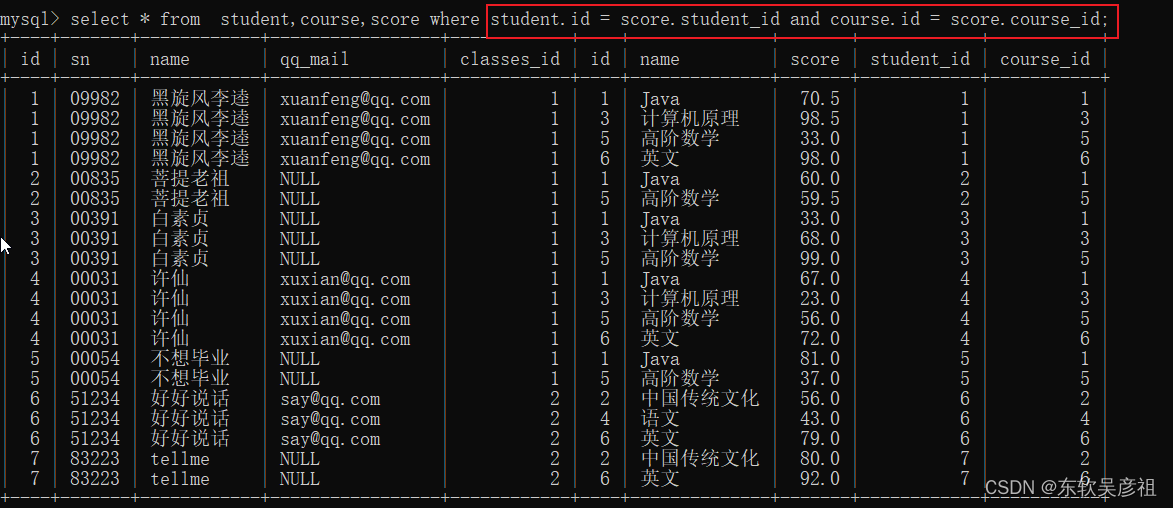
Task: Select the score value 68.0
Action: (820, 239)
